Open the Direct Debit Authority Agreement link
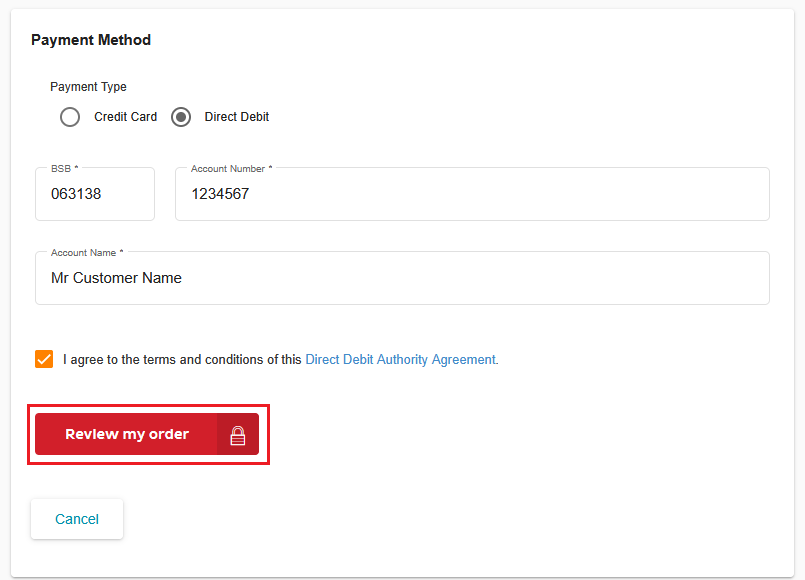 click(x=401, y=359)
